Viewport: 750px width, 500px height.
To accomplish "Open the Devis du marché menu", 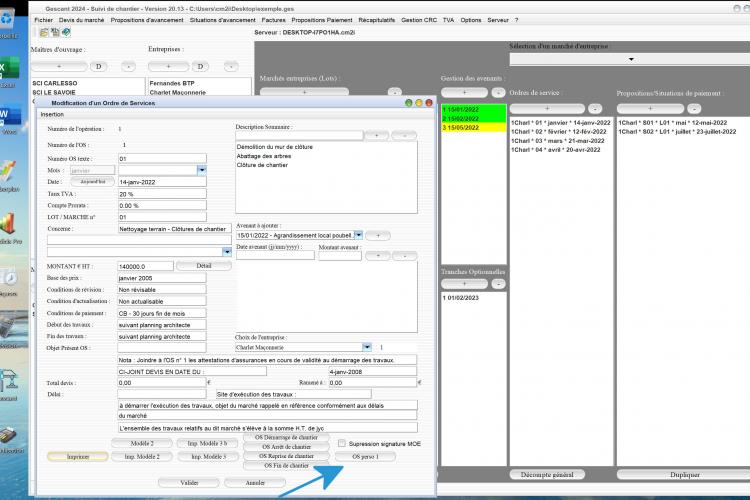I will click(x=81, y=20).
